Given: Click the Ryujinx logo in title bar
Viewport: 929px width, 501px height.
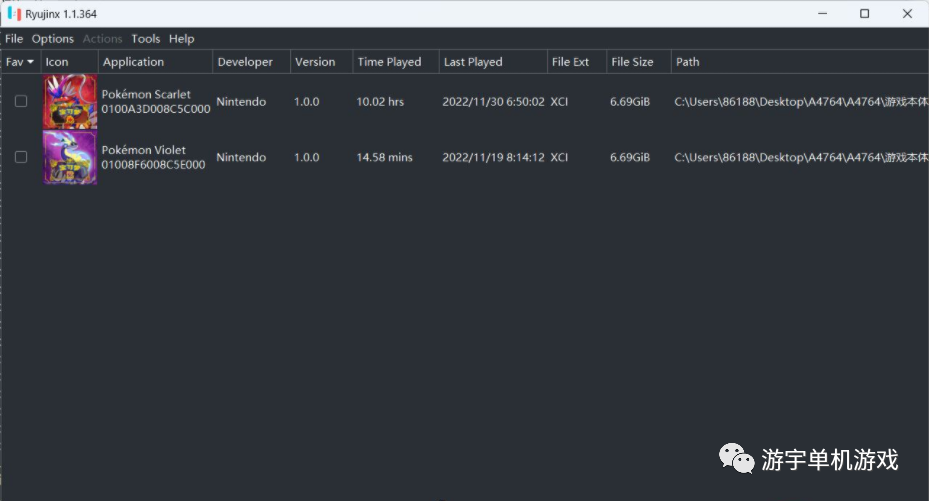Looking at the screenshot, I should pyautogui.click(x=14, y=14).
